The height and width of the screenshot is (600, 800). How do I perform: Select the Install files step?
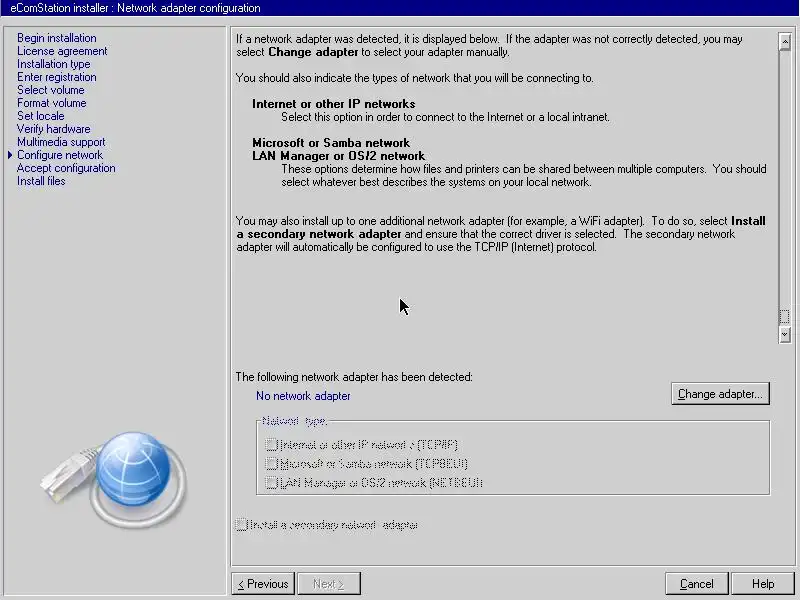pyautogui.click(x=41, y=181)
